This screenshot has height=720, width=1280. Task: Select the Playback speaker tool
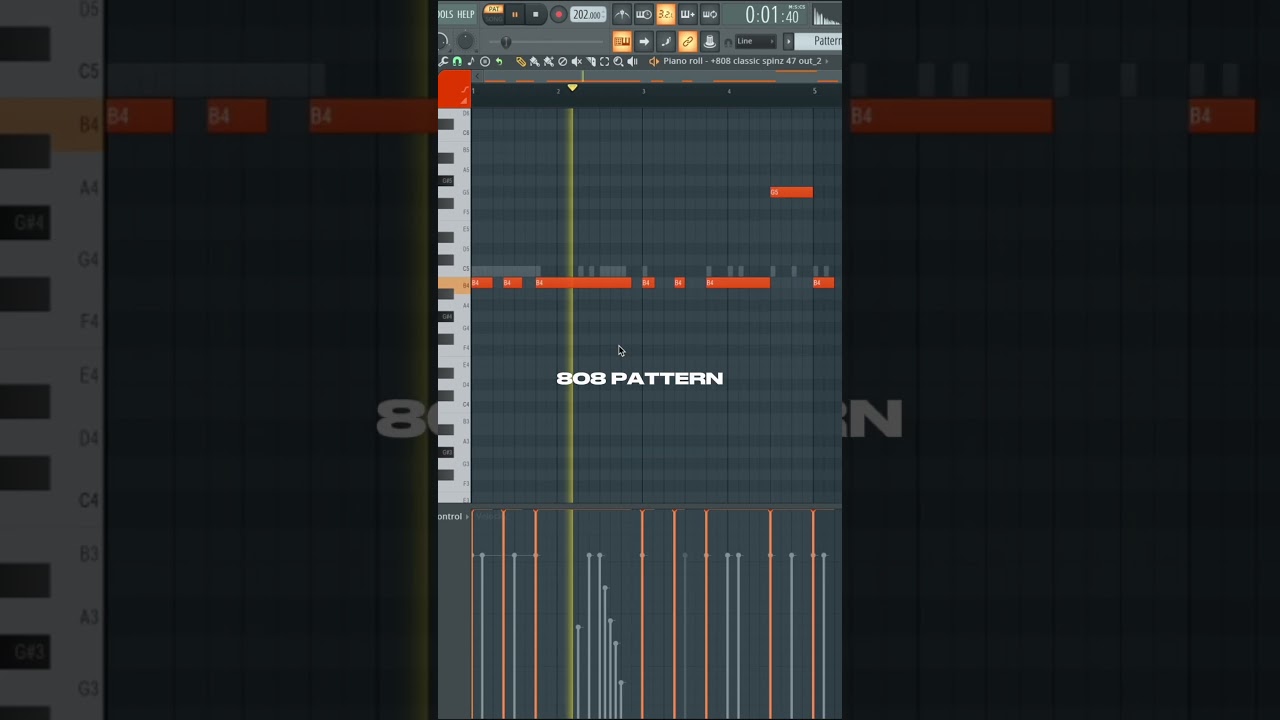coord(632,61)
